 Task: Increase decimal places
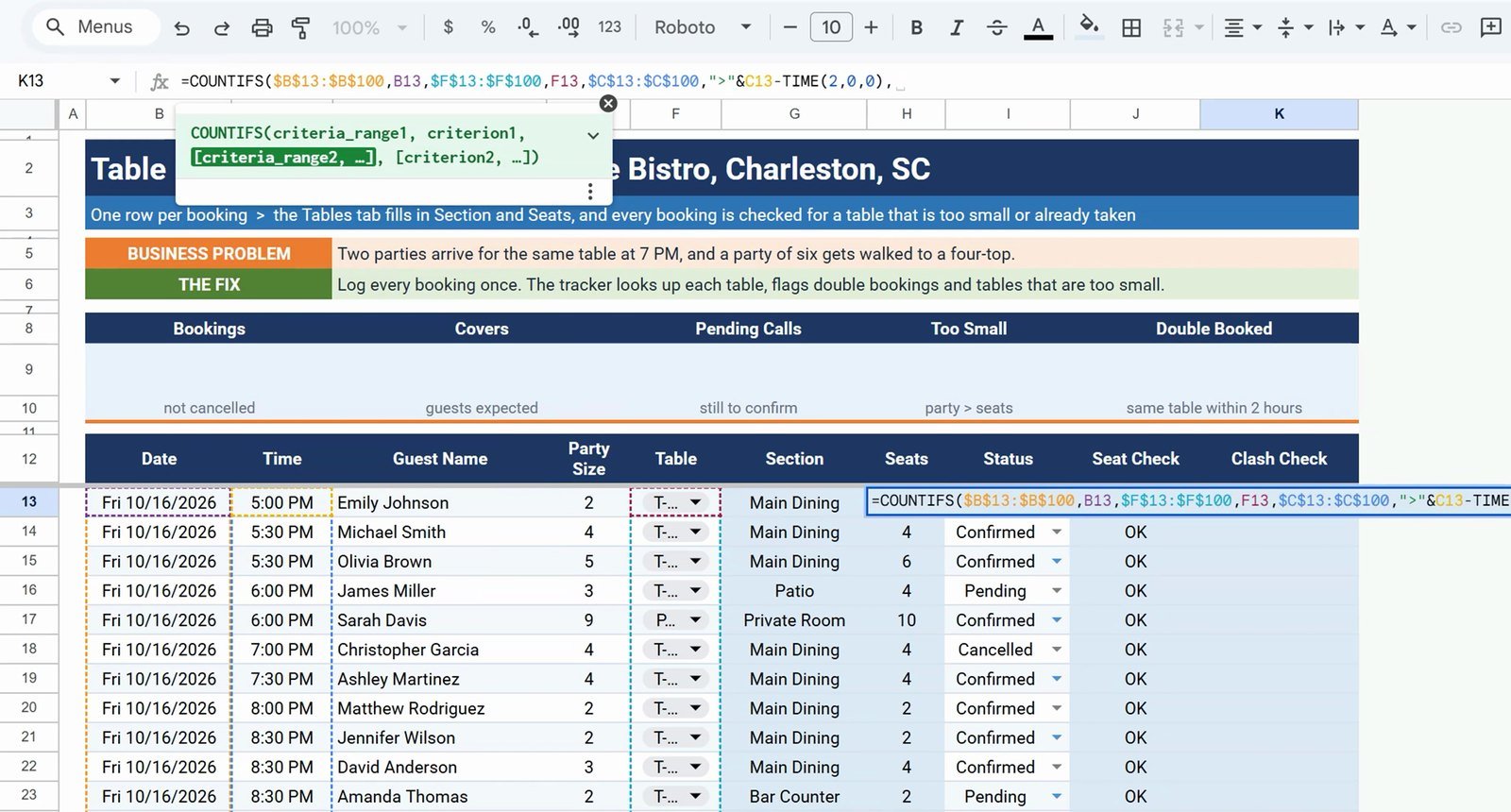[x=569, y=27]
